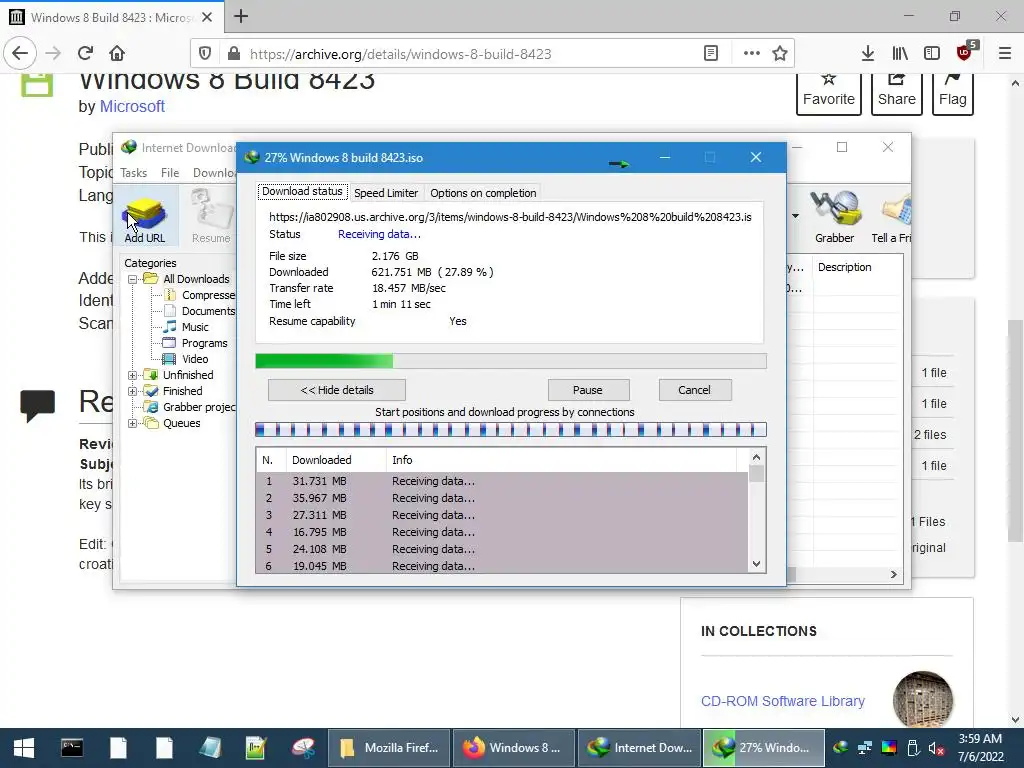
Task: Expand the Finished category node
Action: pos(132,391)
